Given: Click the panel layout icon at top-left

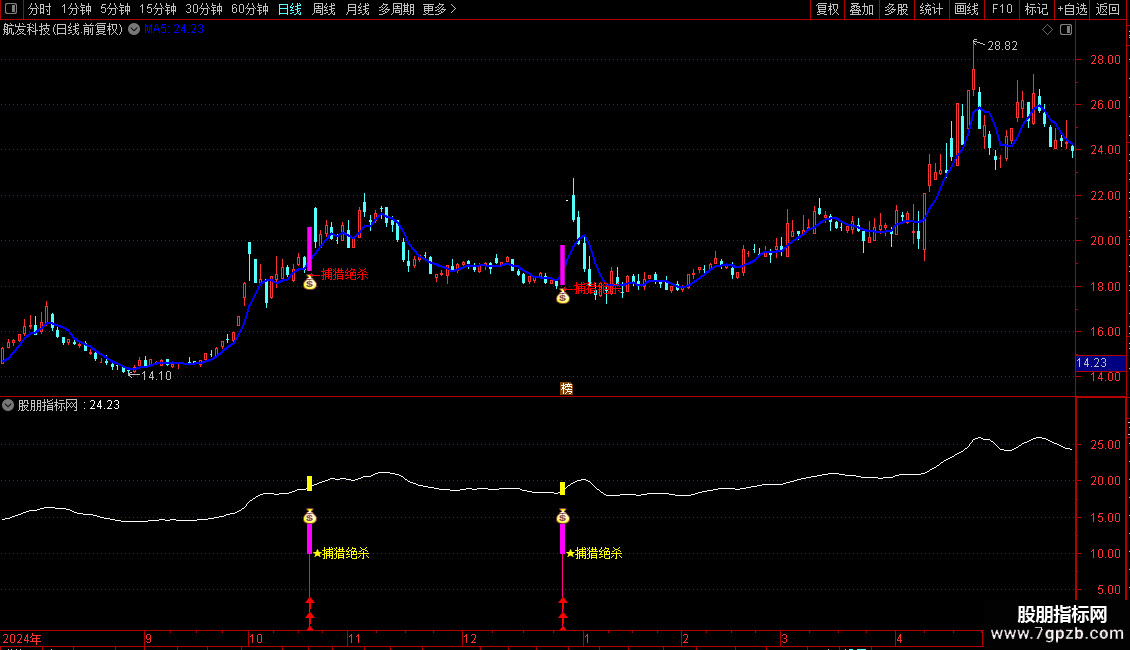Looking at the screenshot, I should point(12,10).
